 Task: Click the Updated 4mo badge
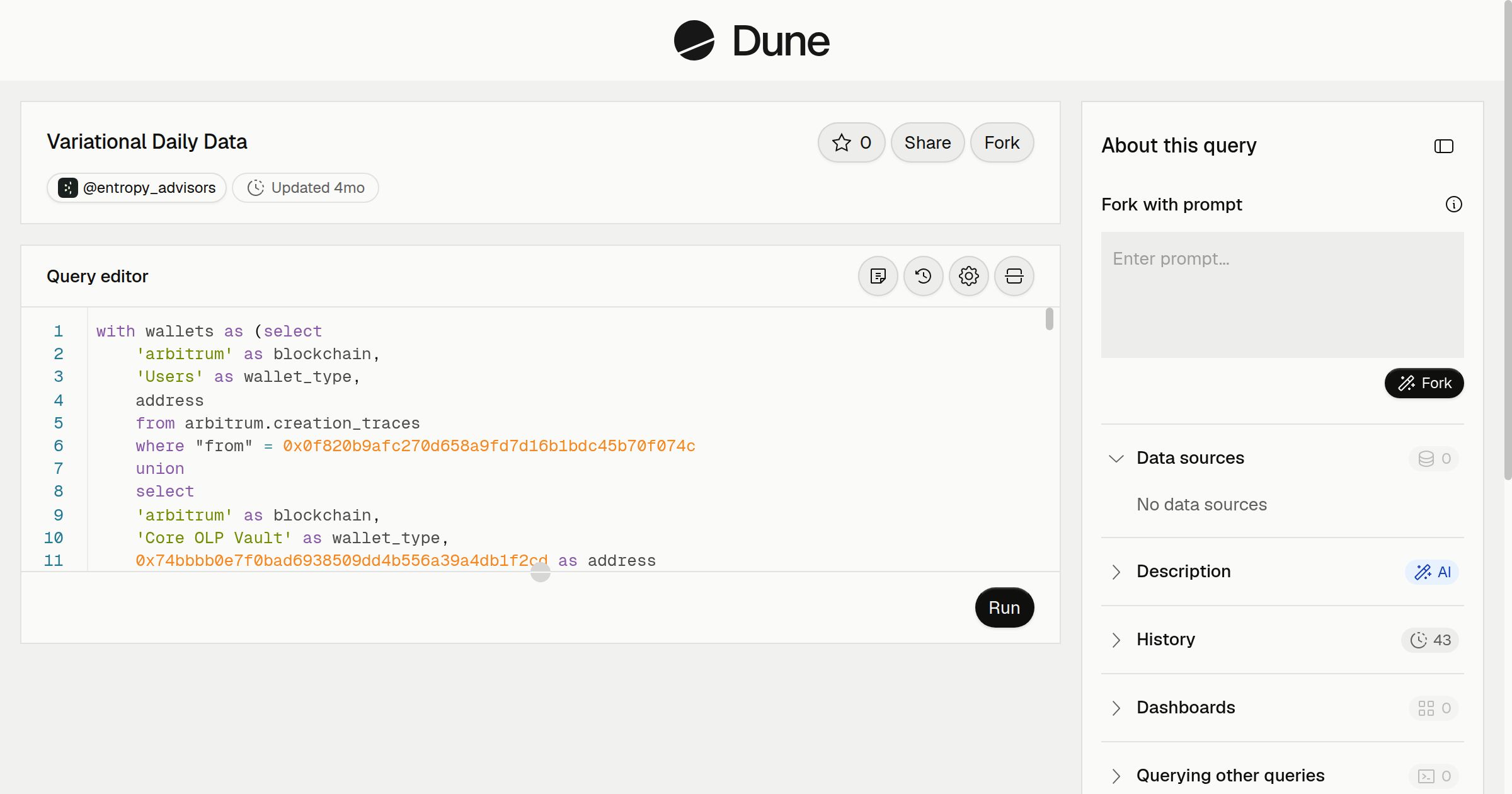pos(306,188)
